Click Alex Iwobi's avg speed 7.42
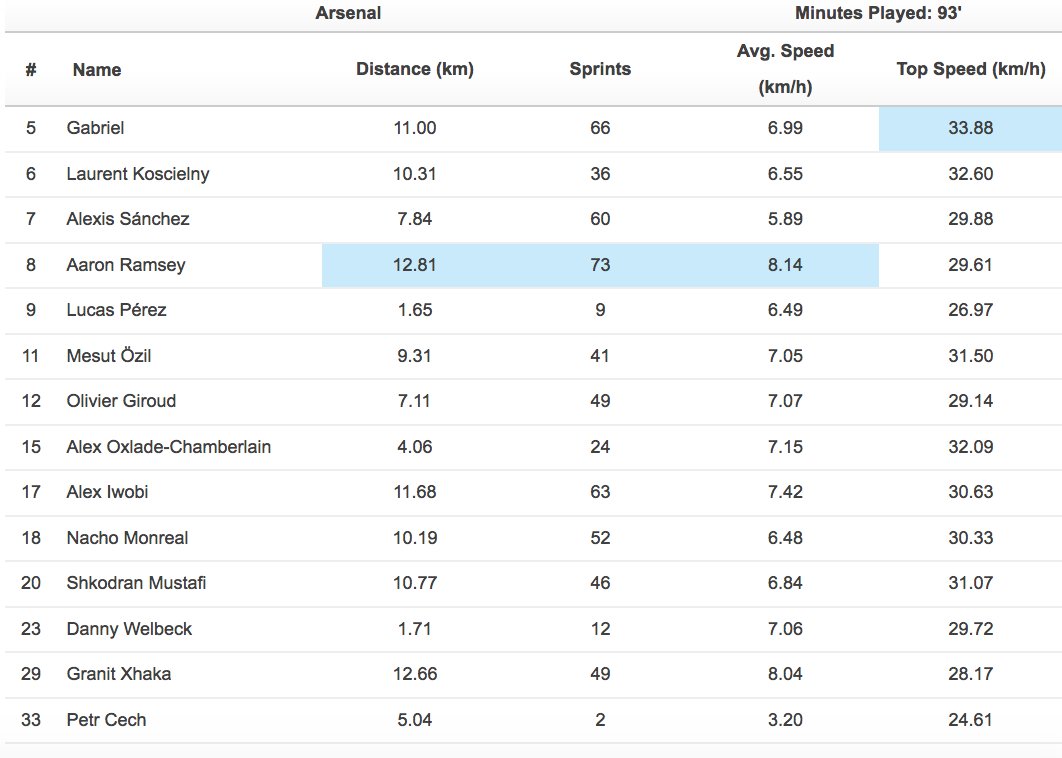This screenshot has width=1062, height=758. coord(785,492)
